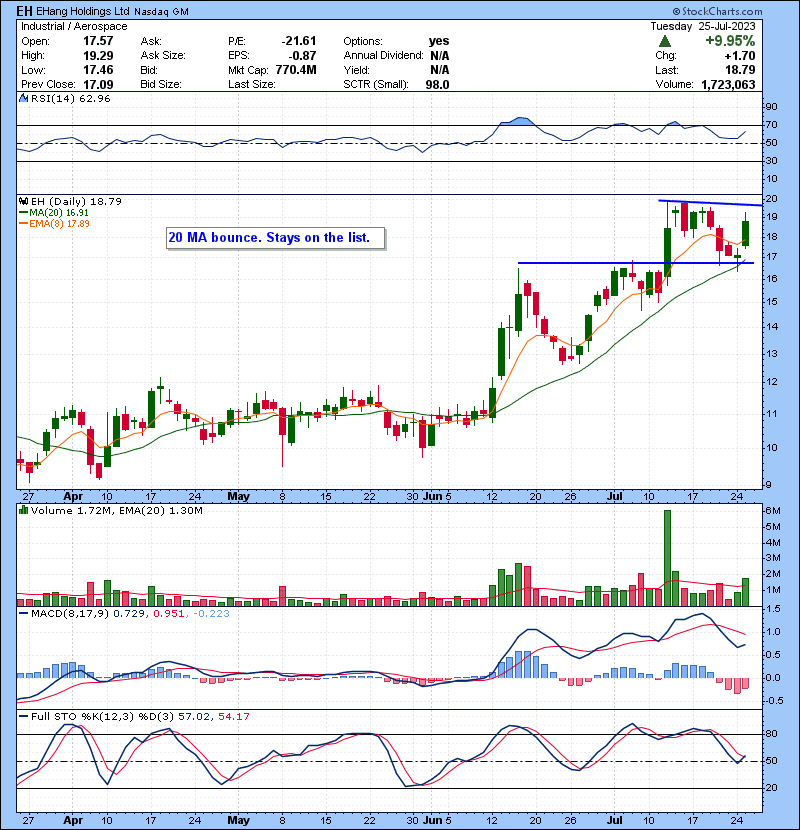
Task: Click the 70 label on RSI axis
Action: (770, 125)
